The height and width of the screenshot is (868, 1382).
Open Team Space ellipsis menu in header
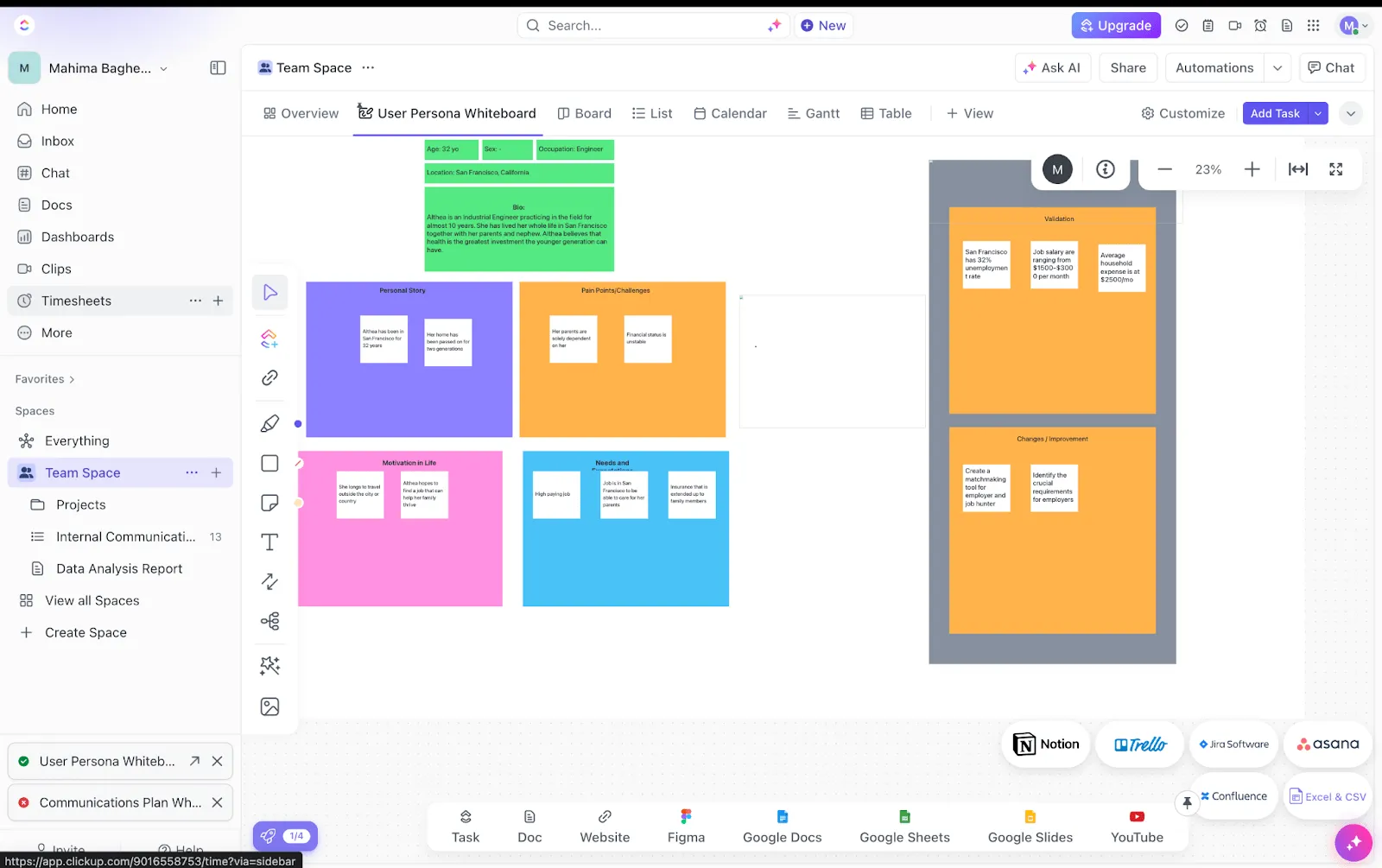point(368,68)
